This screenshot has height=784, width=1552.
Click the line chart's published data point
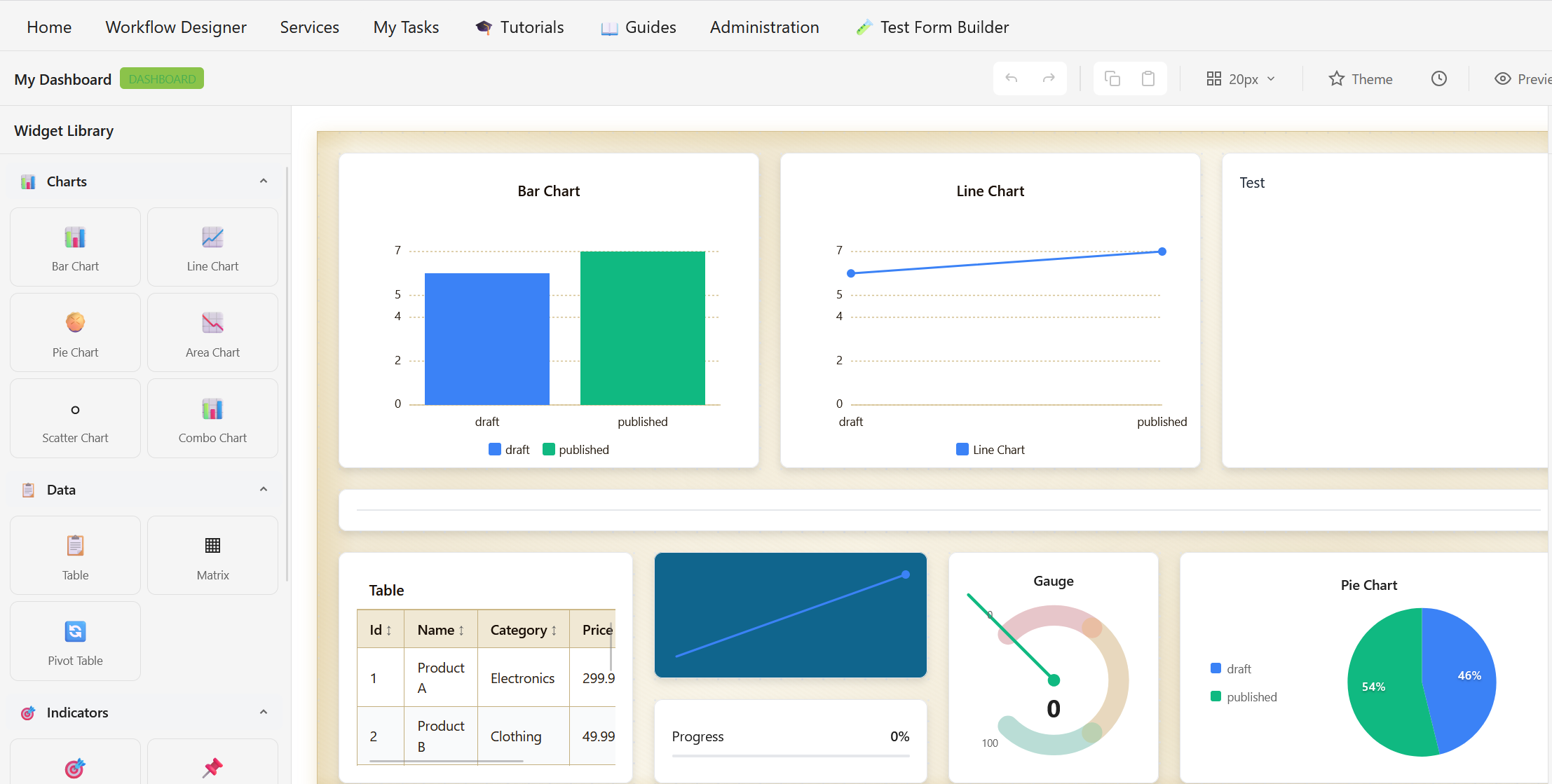[1162, 252]
